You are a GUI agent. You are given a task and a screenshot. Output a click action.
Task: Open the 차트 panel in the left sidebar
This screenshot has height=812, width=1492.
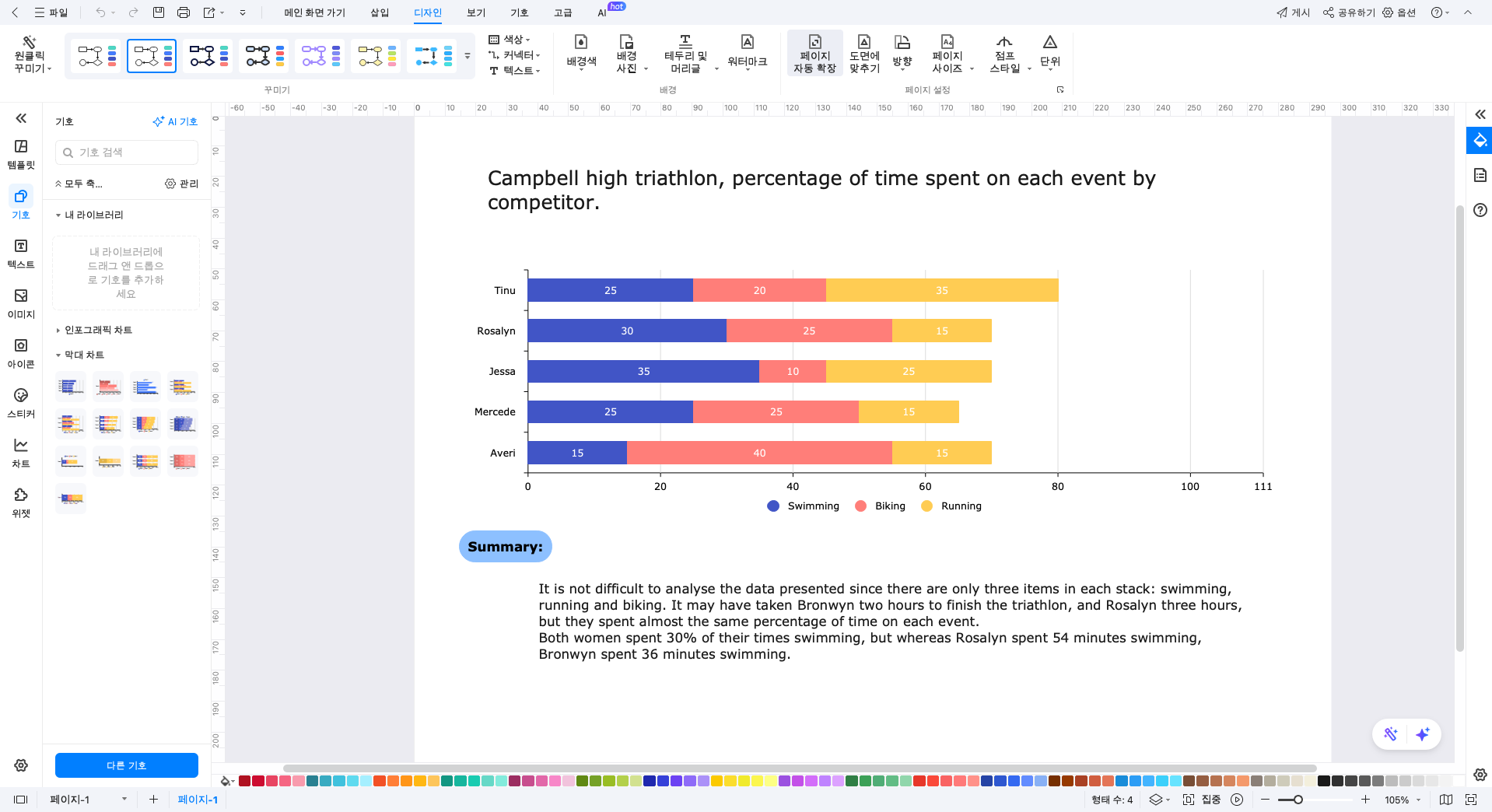(20, 453)
